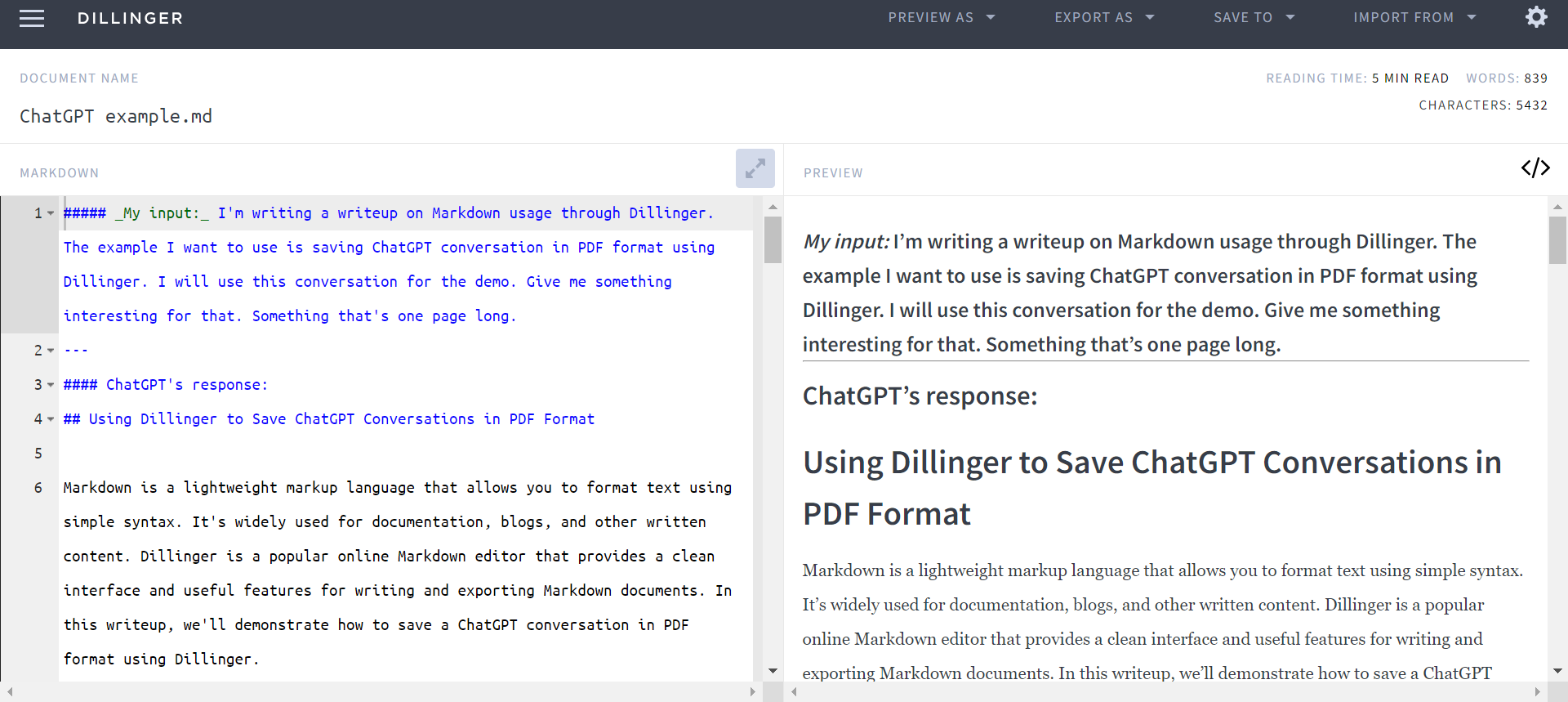Screen dimensions: 1568x702
Task: Click the 'WORDS: 839' counter
Action: pos(1507,78)
